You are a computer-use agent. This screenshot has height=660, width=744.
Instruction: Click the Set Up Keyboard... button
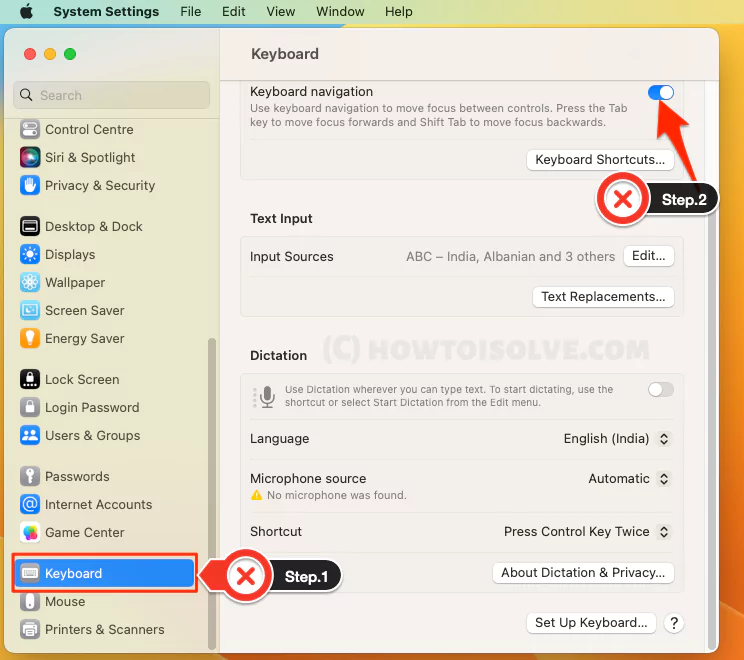pos(591,623)
